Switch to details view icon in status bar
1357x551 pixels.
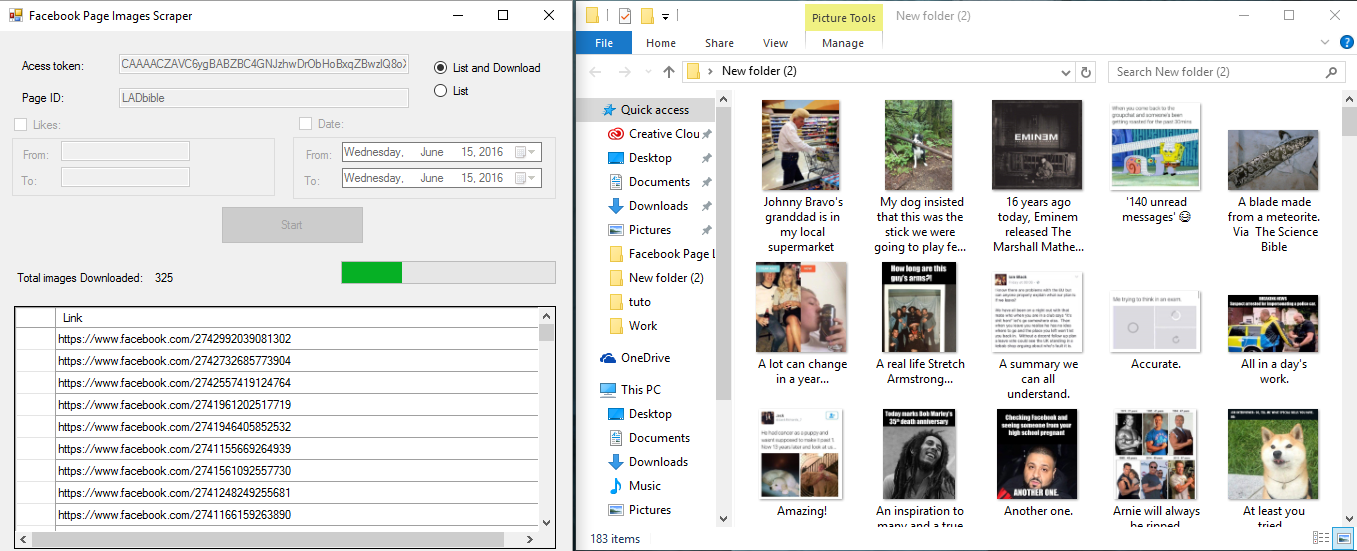click(x=1321, y=539)
